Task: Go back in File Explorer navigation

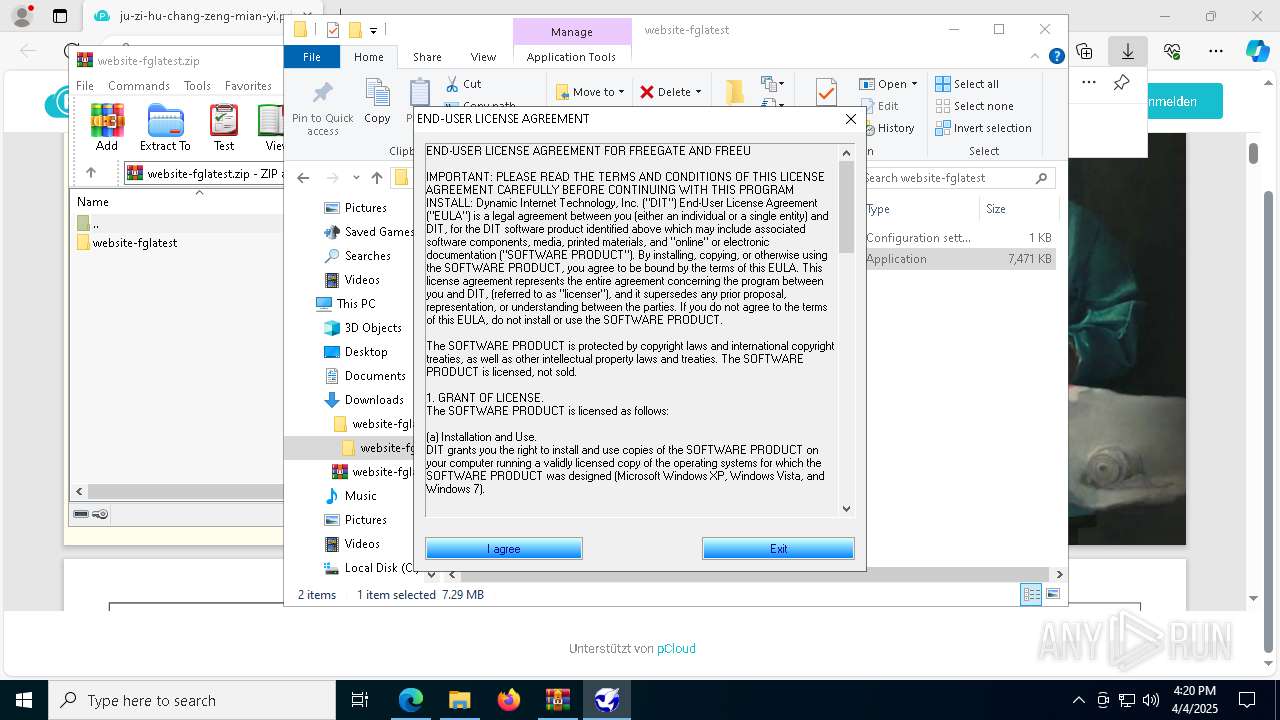Action: tap(303, 178)
